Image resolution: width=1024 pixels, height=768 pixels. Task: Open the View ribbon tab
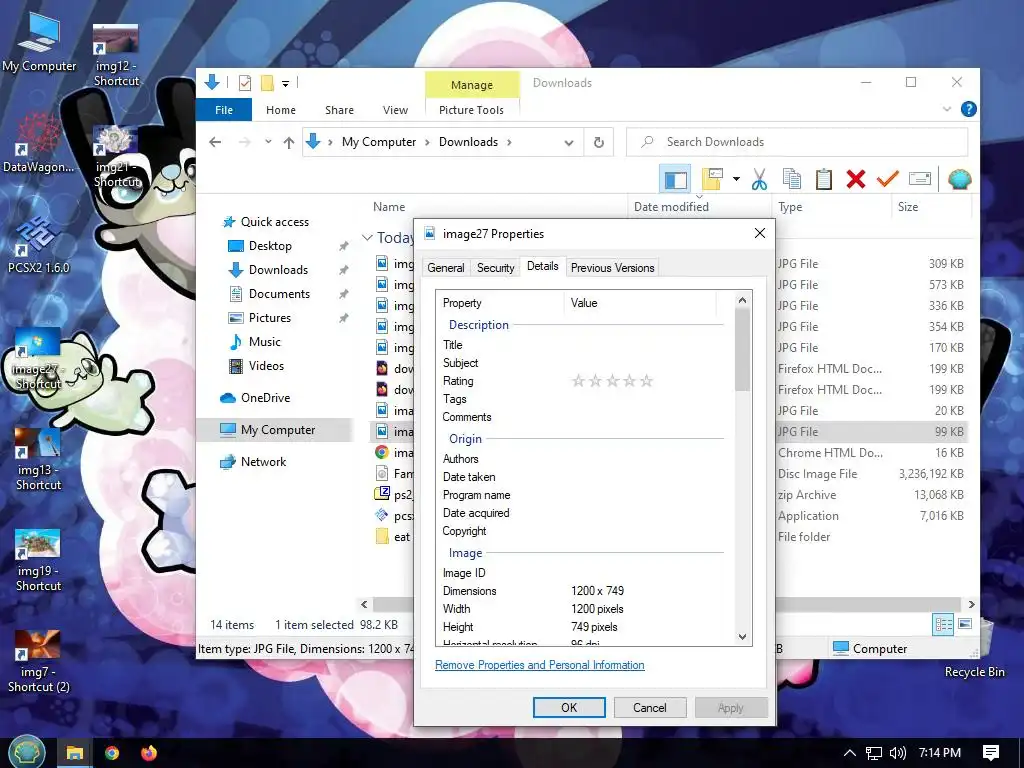pyautogui.click(x=395, y=110)
